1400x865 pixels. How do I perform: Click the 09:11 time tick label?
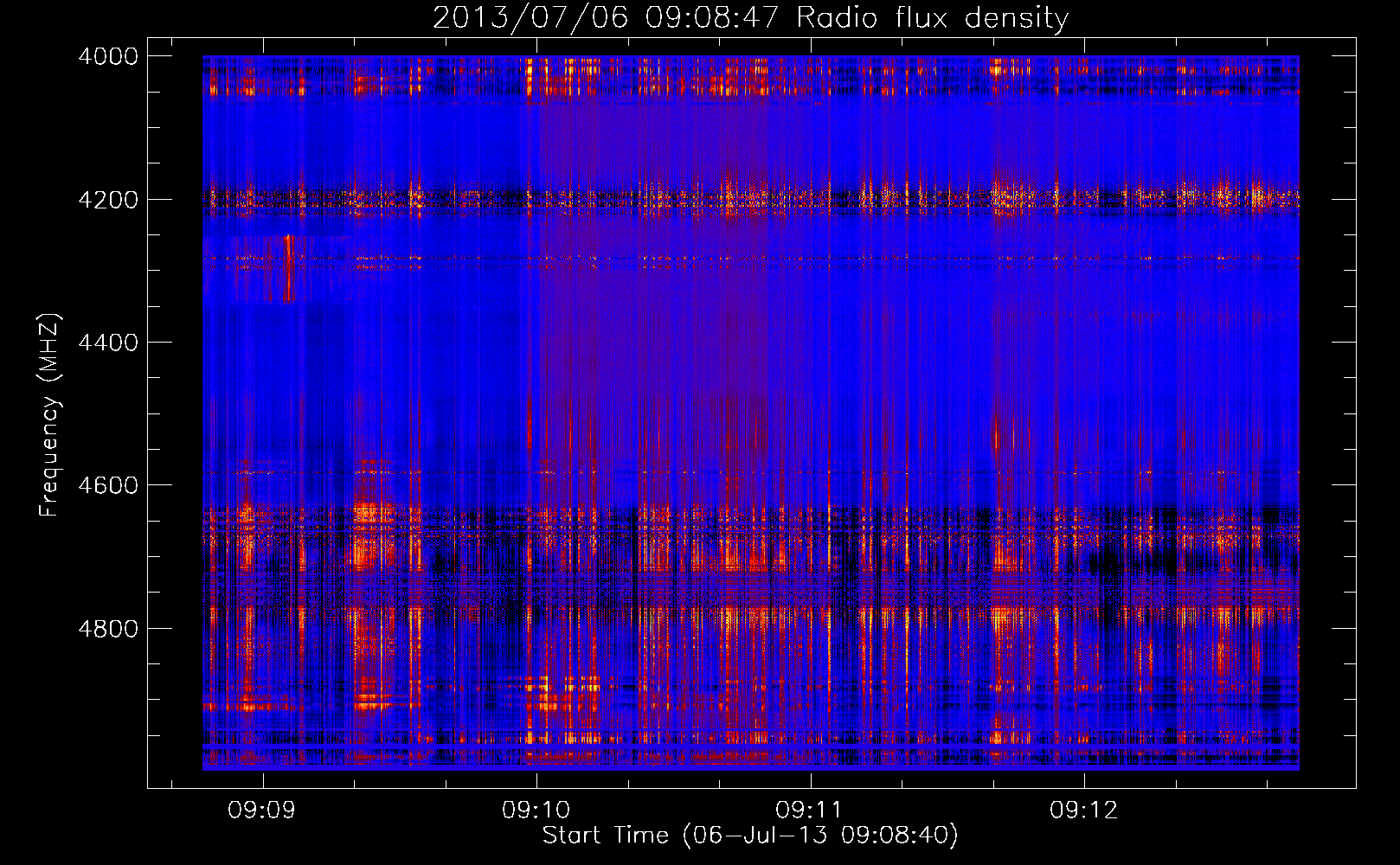tap(809, 810)
